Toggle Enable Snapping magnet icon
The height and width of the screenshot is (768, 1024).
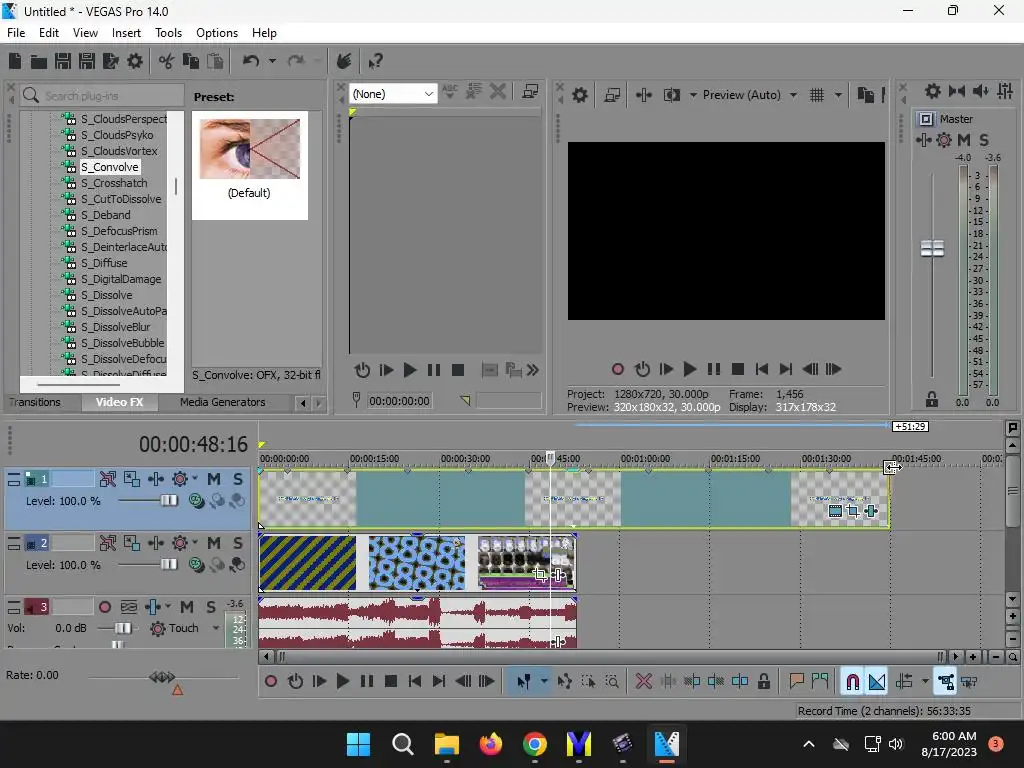pyautogui.click(x=852, y=682)
